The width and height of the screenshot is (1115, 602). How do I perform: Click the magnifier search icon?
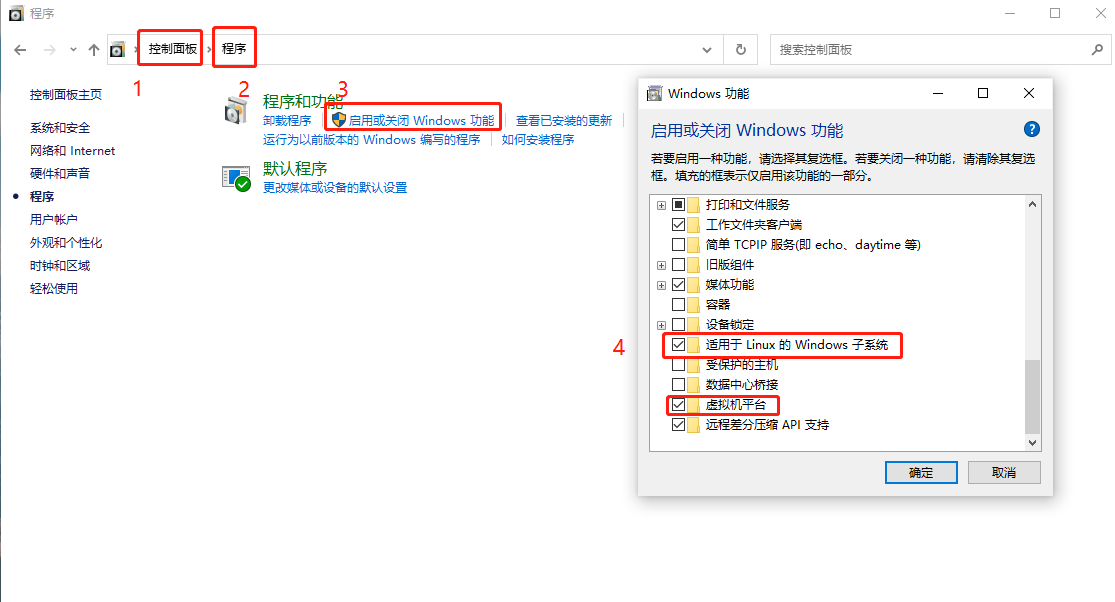click(x=1097, y=50)
